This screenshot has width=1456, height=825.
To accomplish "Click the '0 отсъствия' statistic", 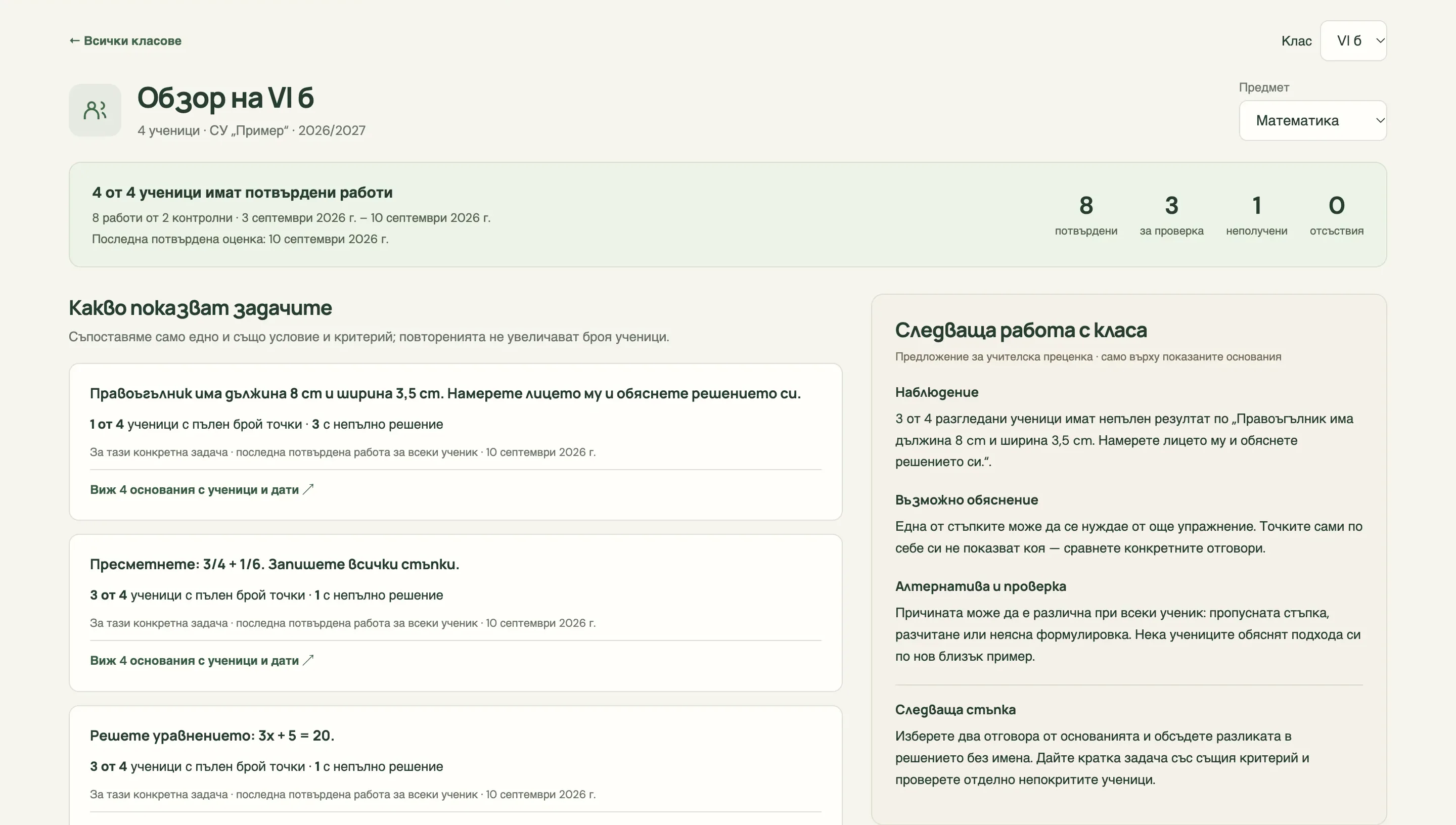I will (1337, 215).
